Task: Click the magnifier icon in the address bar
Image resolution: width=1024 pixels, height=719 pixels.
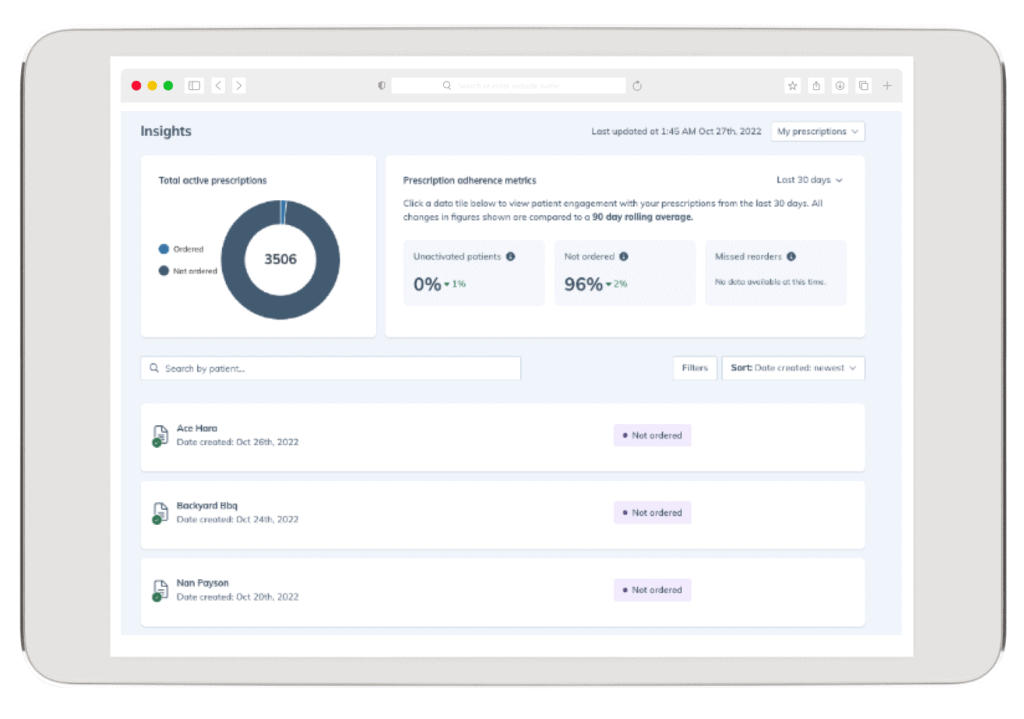Action: 447,86
